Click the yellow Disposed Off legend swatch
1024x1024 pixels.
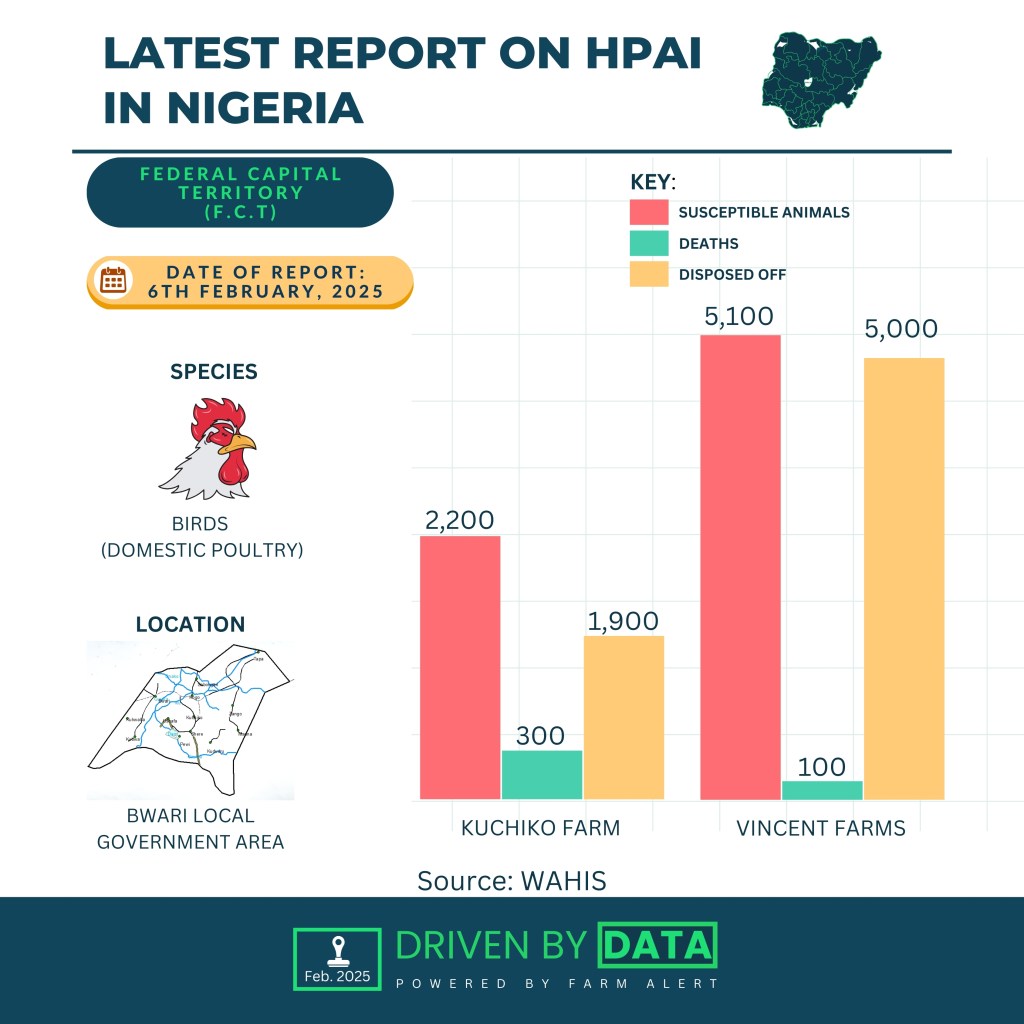click(x=648, y=274)
